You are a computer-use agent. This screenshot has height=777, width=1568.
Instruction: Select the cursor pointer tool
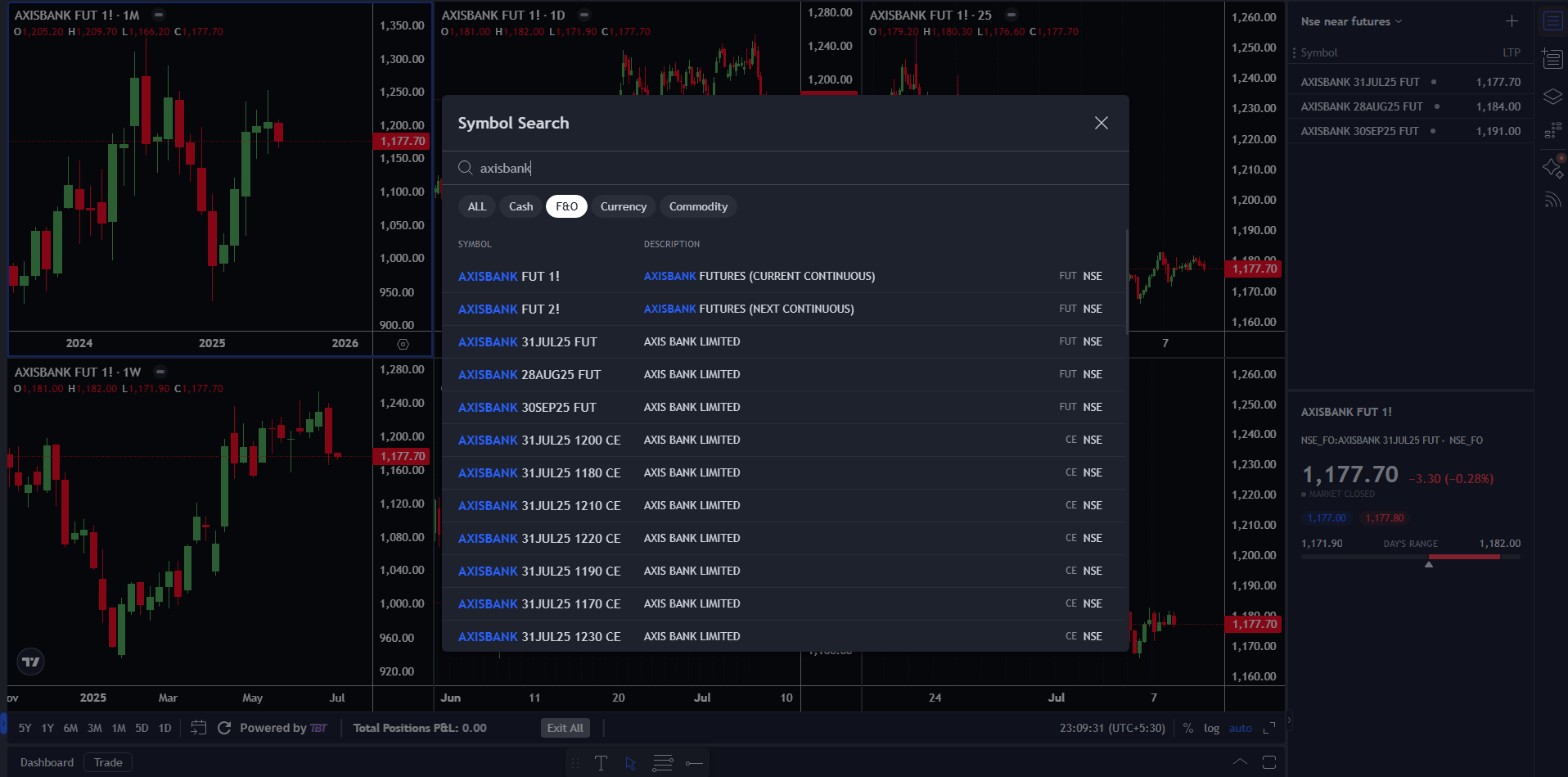(x=630, y=763)
